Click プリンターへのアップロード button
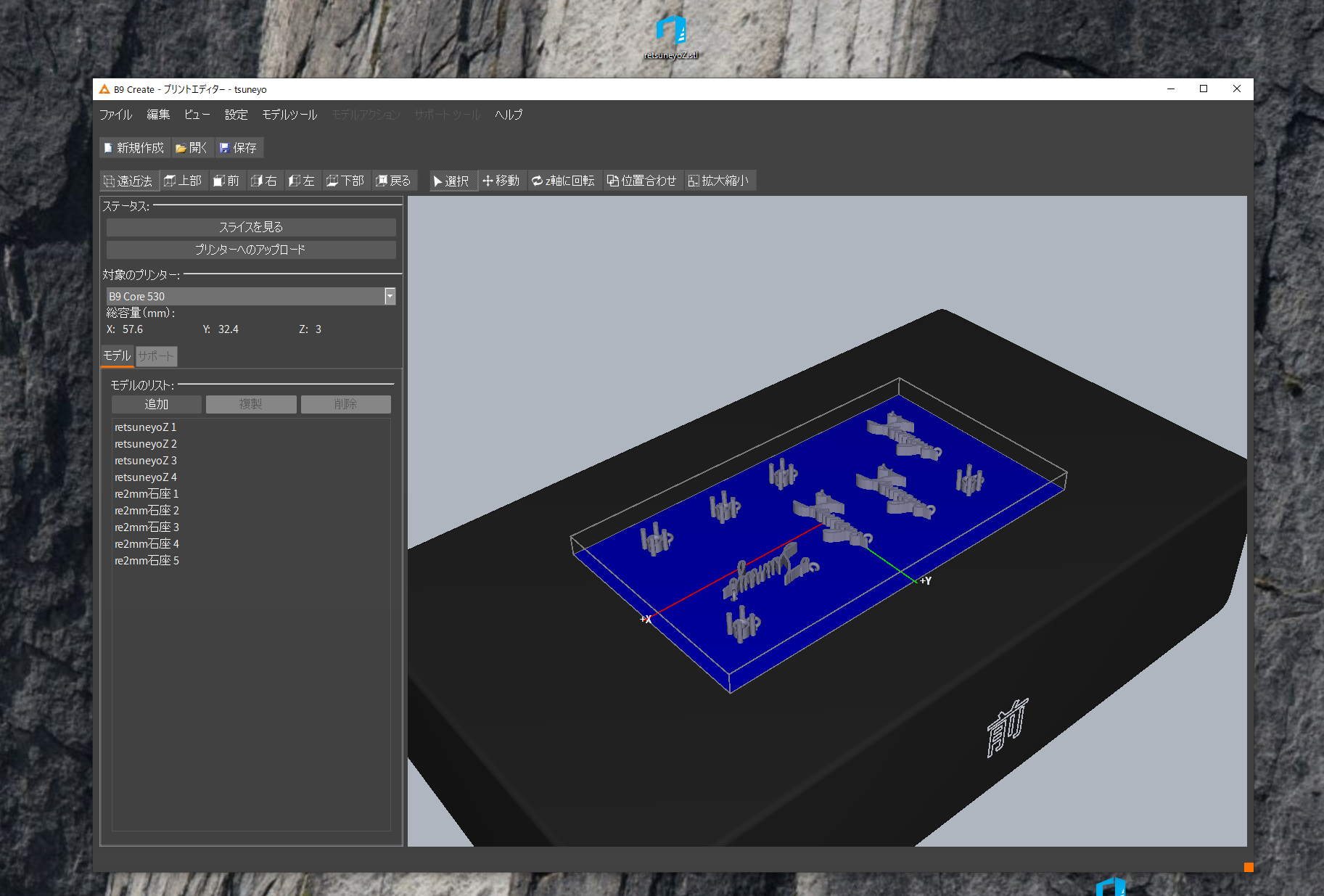1324x896 pixels. pyautogui.click(x=251, y=250)
